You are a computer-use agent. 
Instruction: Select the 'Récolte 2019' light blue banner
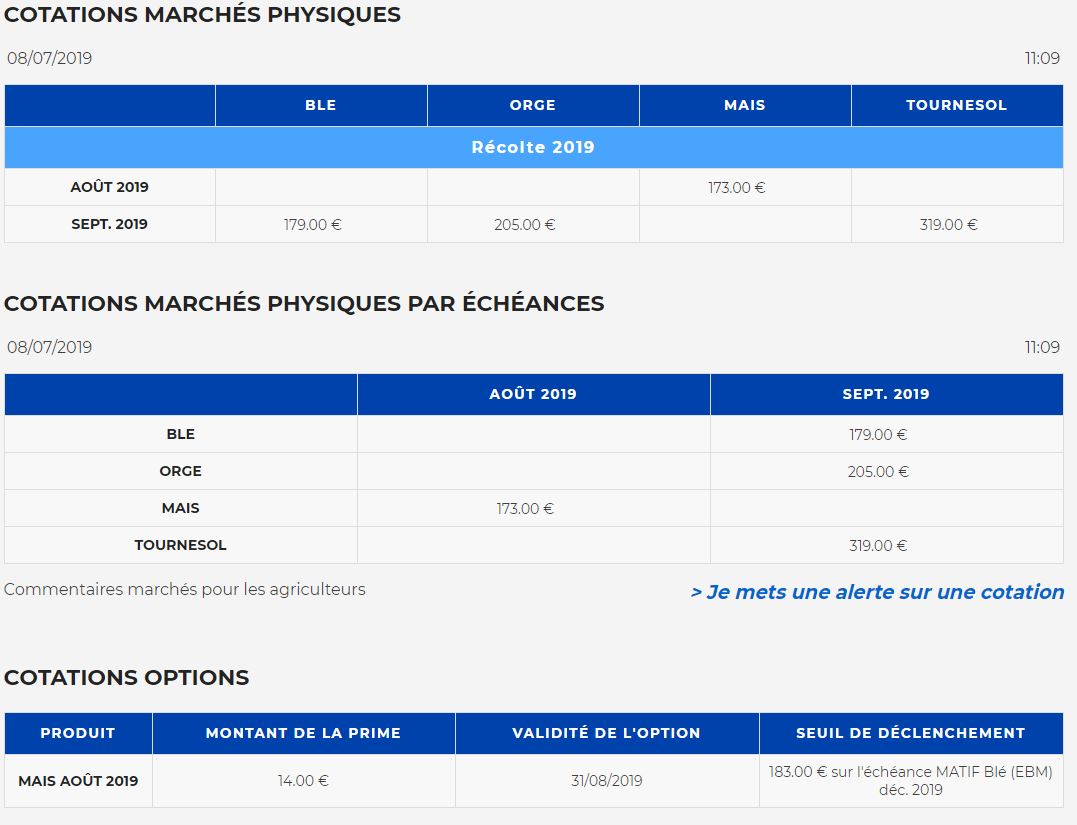533,147
